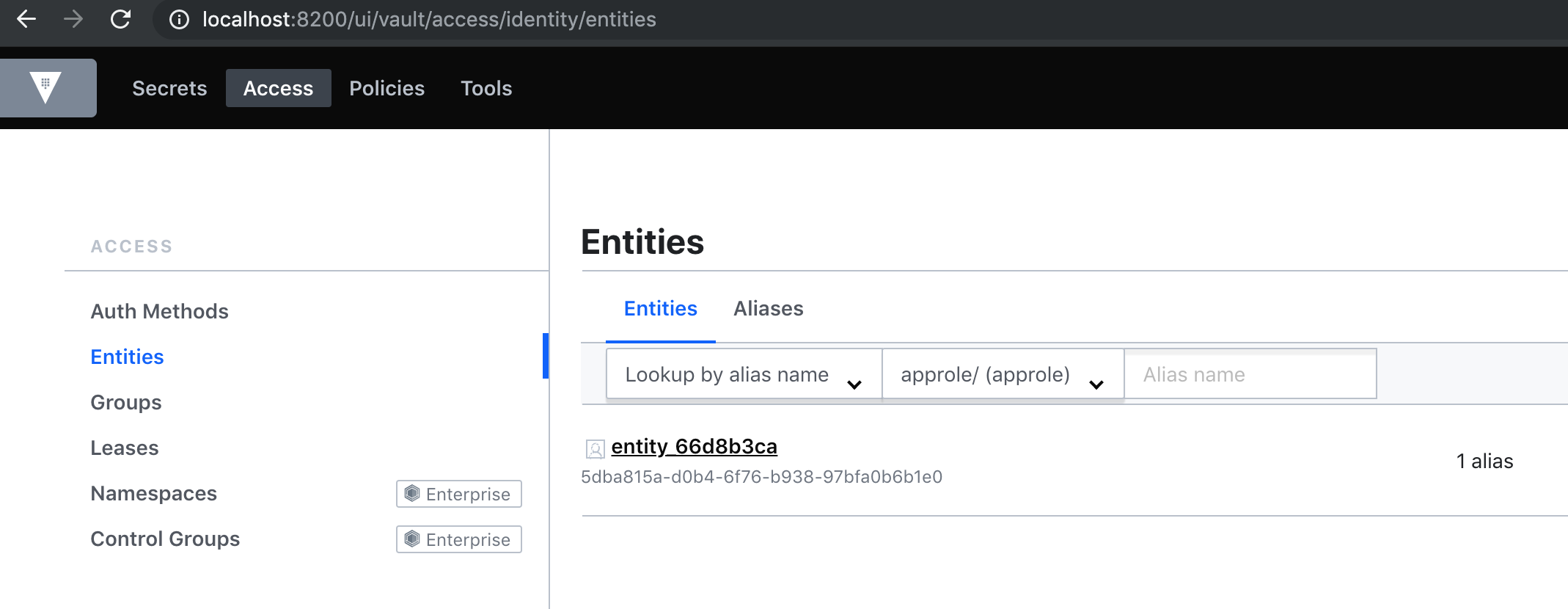Viewport: 1568px width, 609px height.
Task: Click the Vault logo home icon
Action: pos(45,88)
